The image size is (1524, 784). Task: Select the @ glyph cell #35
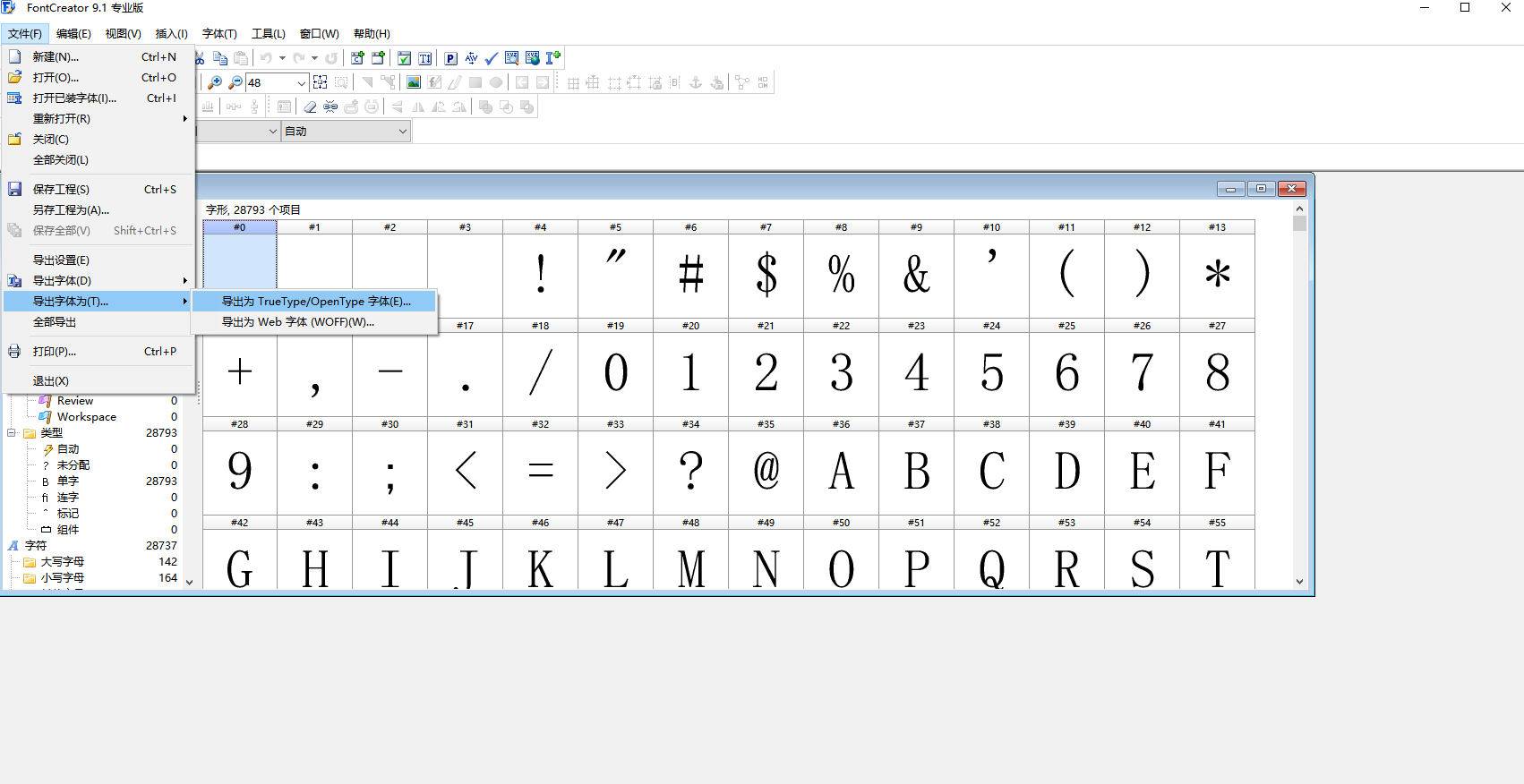(x=766, y=465)
